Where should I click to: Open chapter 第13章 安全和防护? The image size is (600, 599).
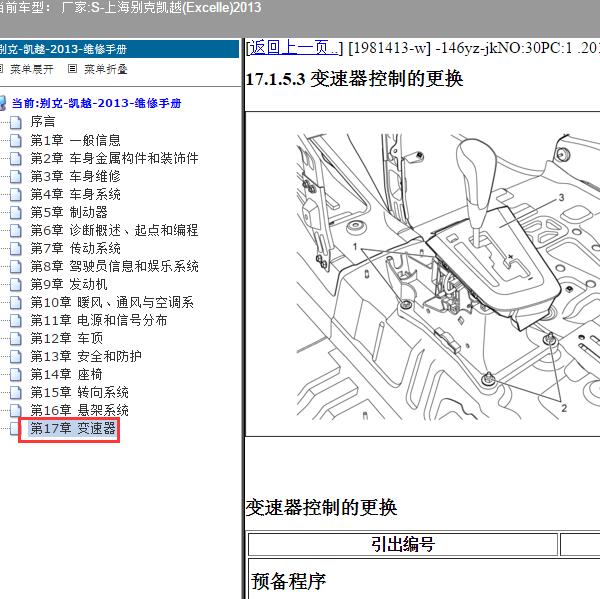(86, 356)
